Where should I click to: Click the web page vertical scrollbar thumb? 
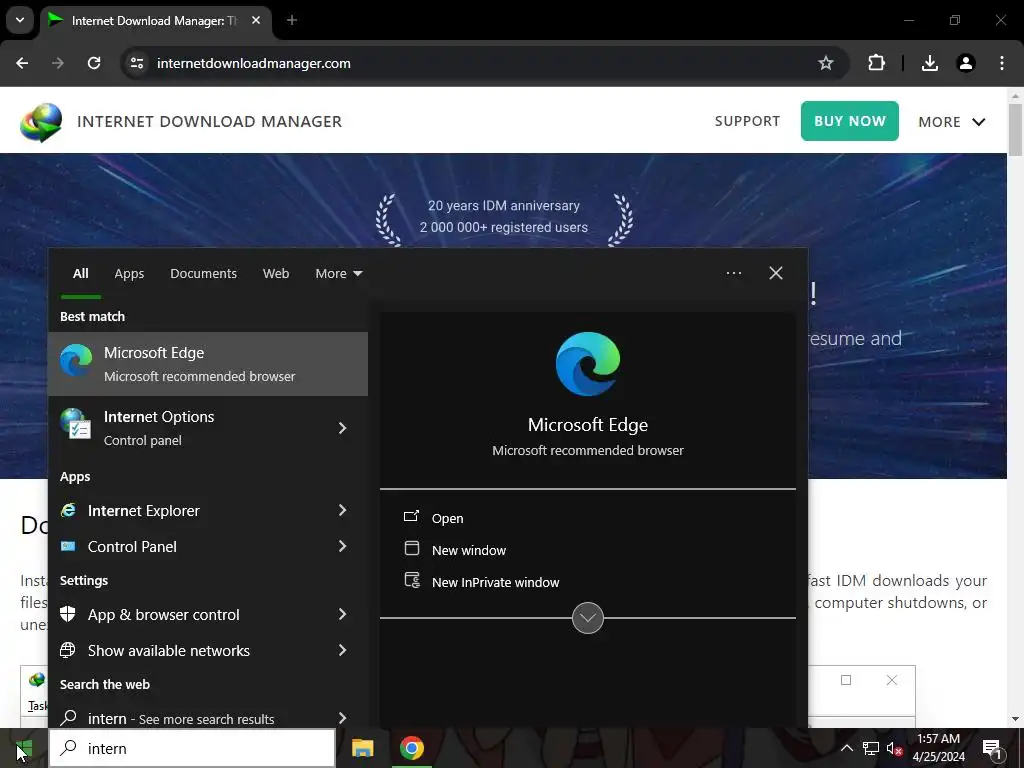[x=1016, y=129]
